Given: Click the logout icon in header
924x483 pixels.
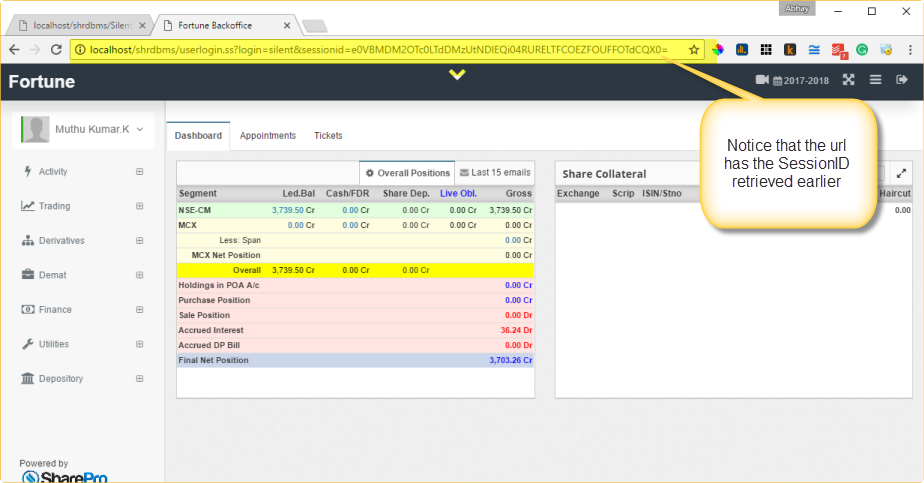Looking at the screenshot, I should (x=901, y=80).
